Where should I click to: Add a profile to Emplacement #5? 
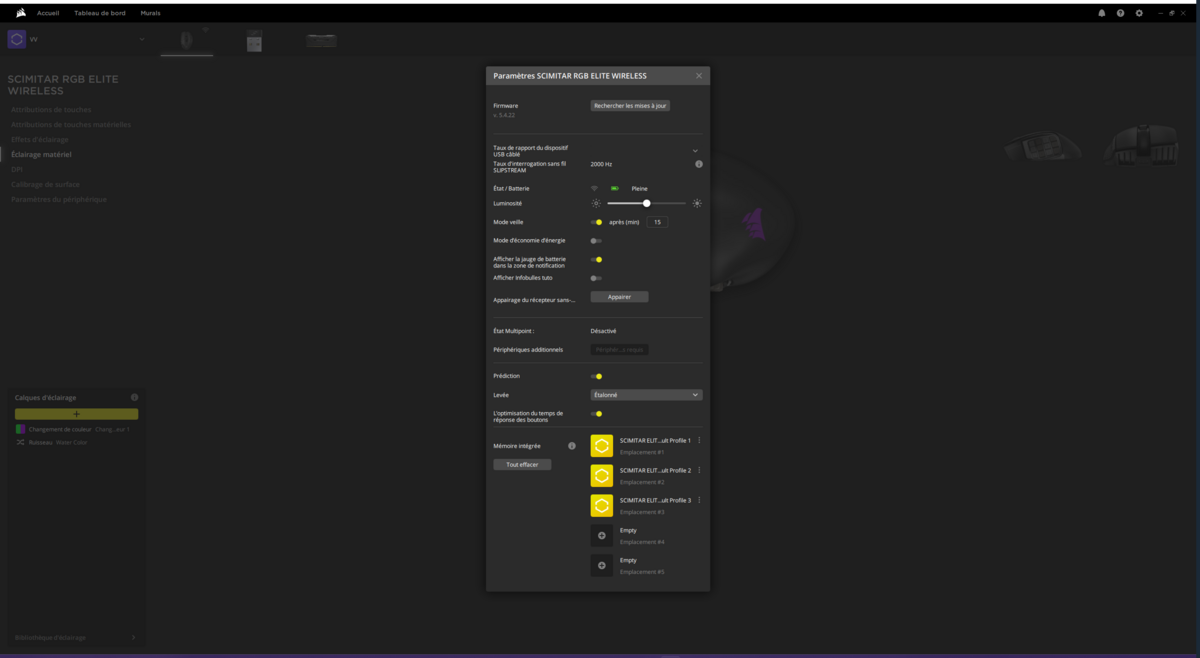click(x=602, y=565)
